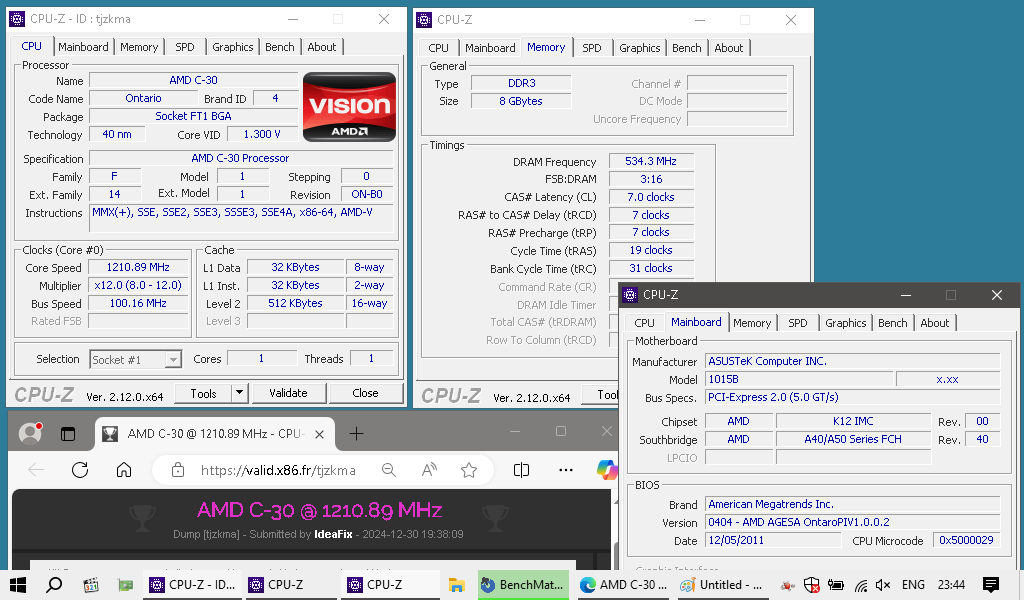This screenshot has height=600, width=1024.
Task: Open About tab in the DDR3 memory CPU-Z window
Action: point(729,48)
